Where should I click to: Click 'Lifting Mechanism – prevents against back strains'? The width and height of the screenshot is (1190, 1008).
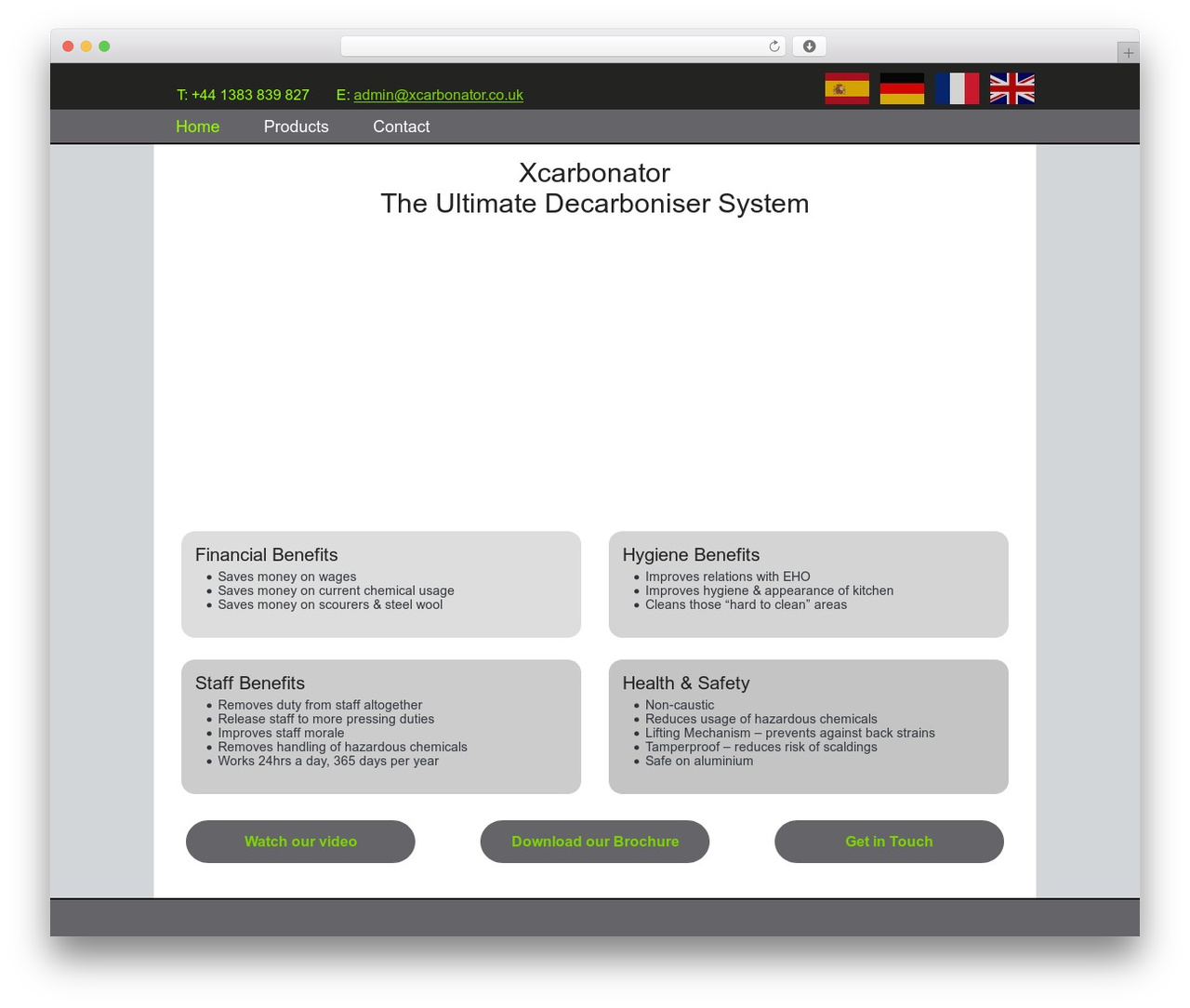pyautogui.click(x=790, y=733)
